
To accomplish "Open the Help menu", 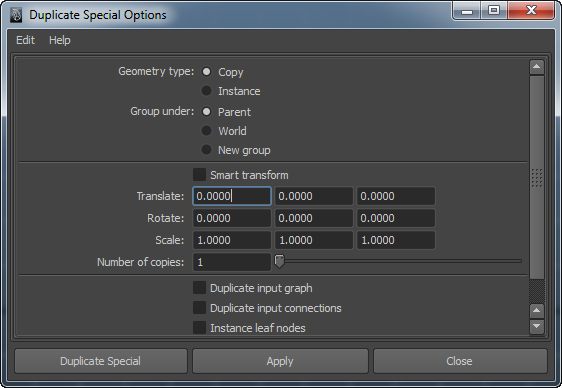I will [x=59, y=40].
